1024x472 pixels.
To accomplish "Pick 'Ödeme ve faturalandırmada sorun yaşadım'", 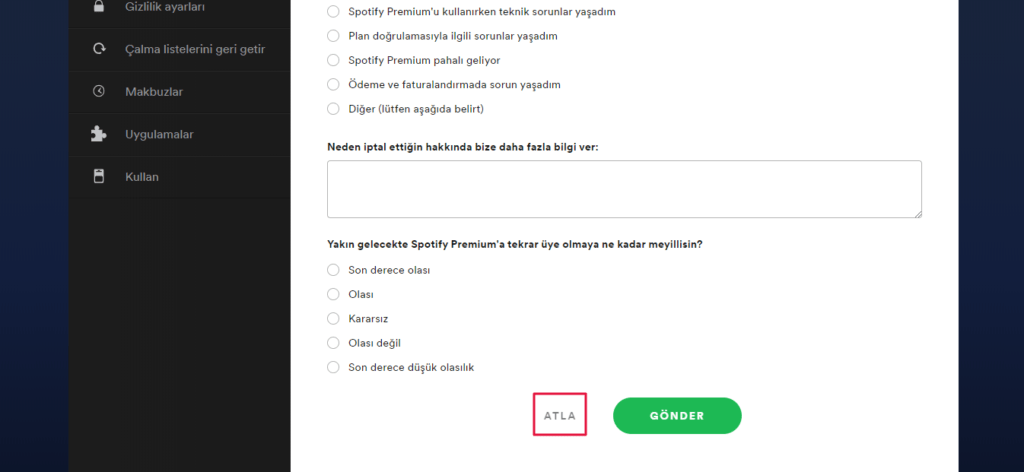I will (334, 85).
